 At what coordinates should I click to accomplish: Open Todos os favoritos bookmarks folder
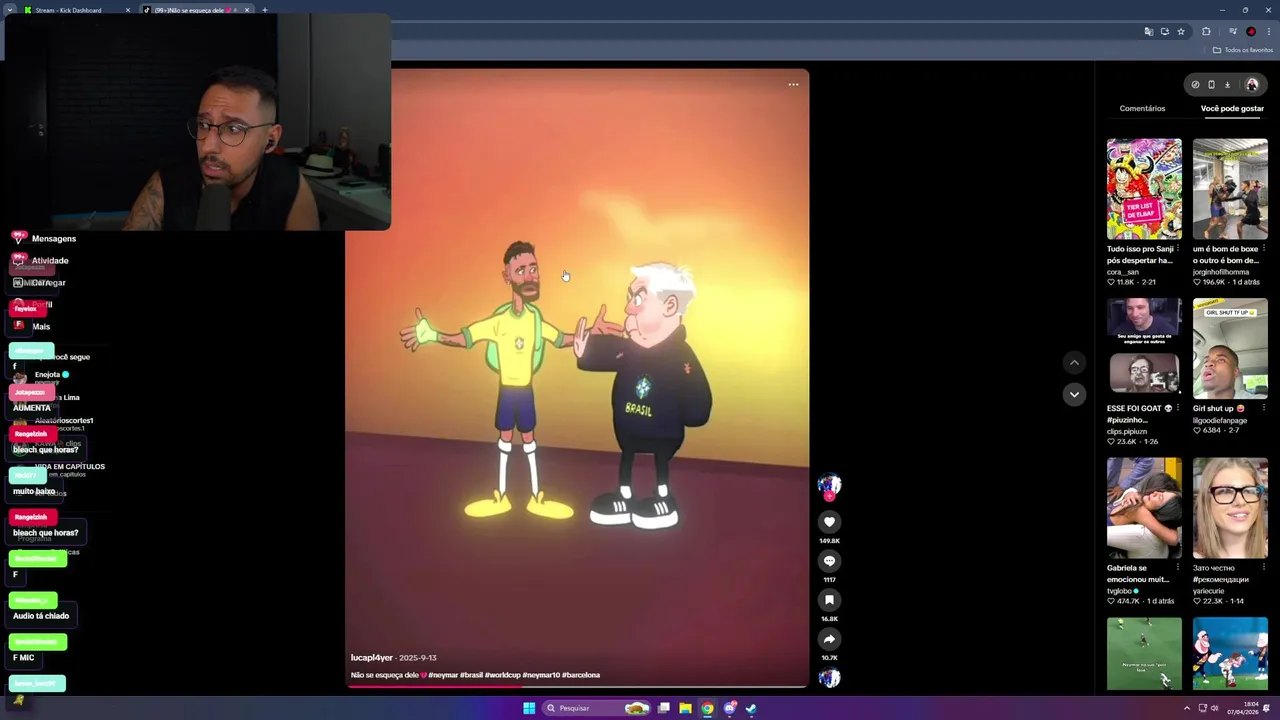pos(1243,50)
